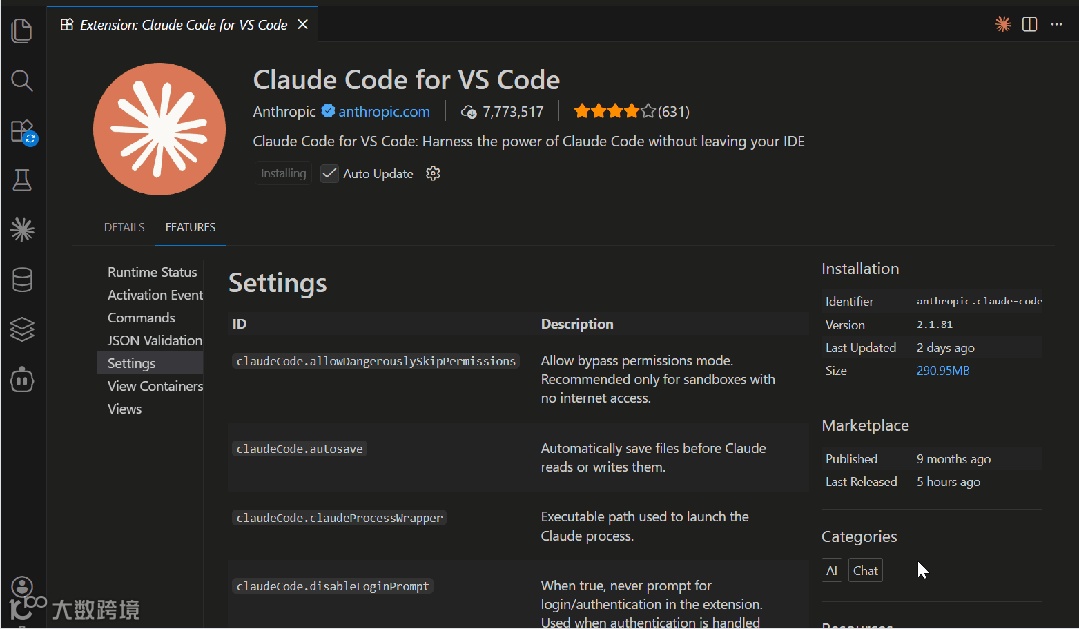1079x629 pixels.
Task: Select Commands in the features list
Action: pyautogui.click(x=141, y=318)
